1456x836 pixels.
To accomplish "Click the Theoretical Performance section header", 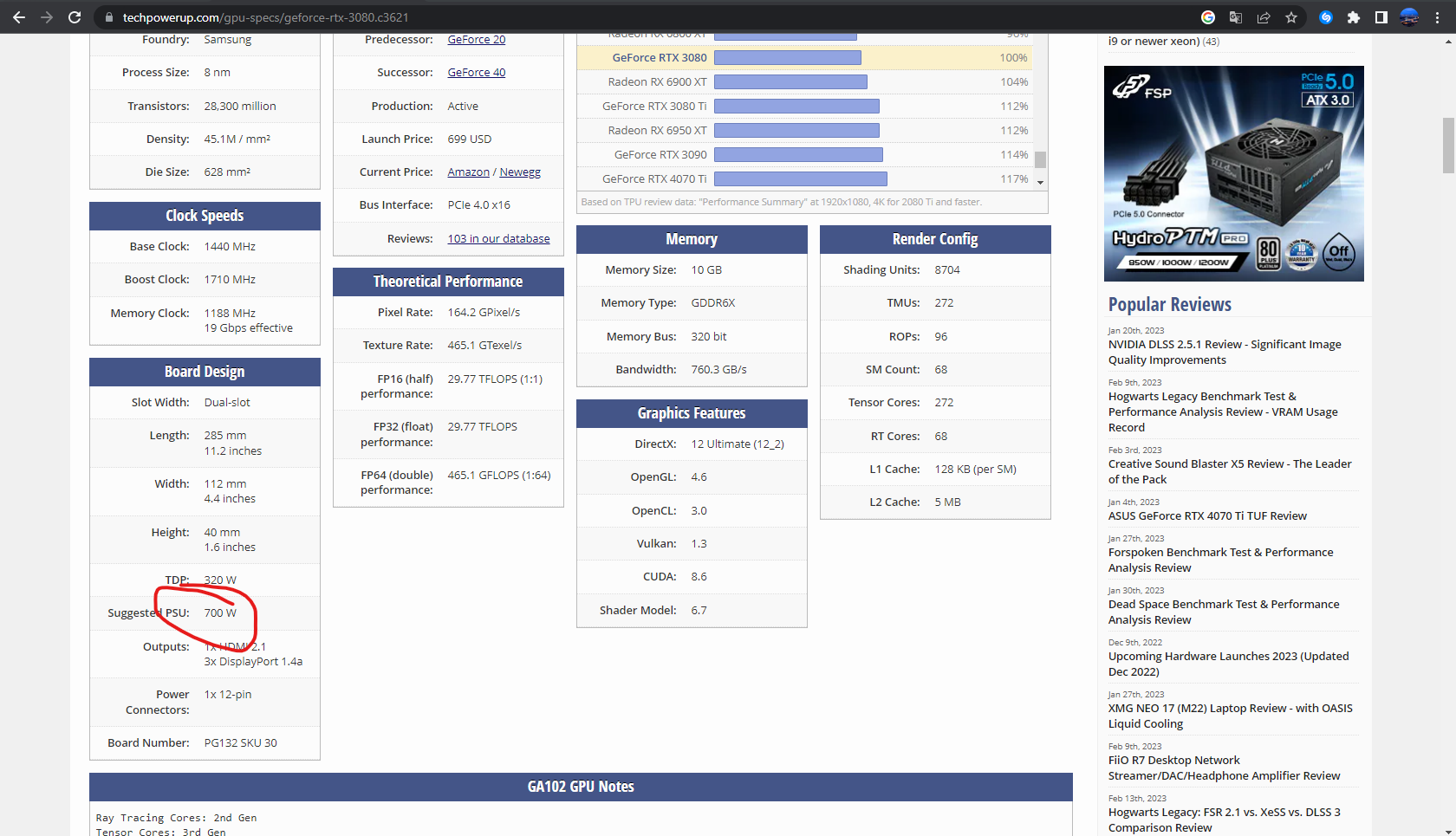I will [x=448, y=282].
